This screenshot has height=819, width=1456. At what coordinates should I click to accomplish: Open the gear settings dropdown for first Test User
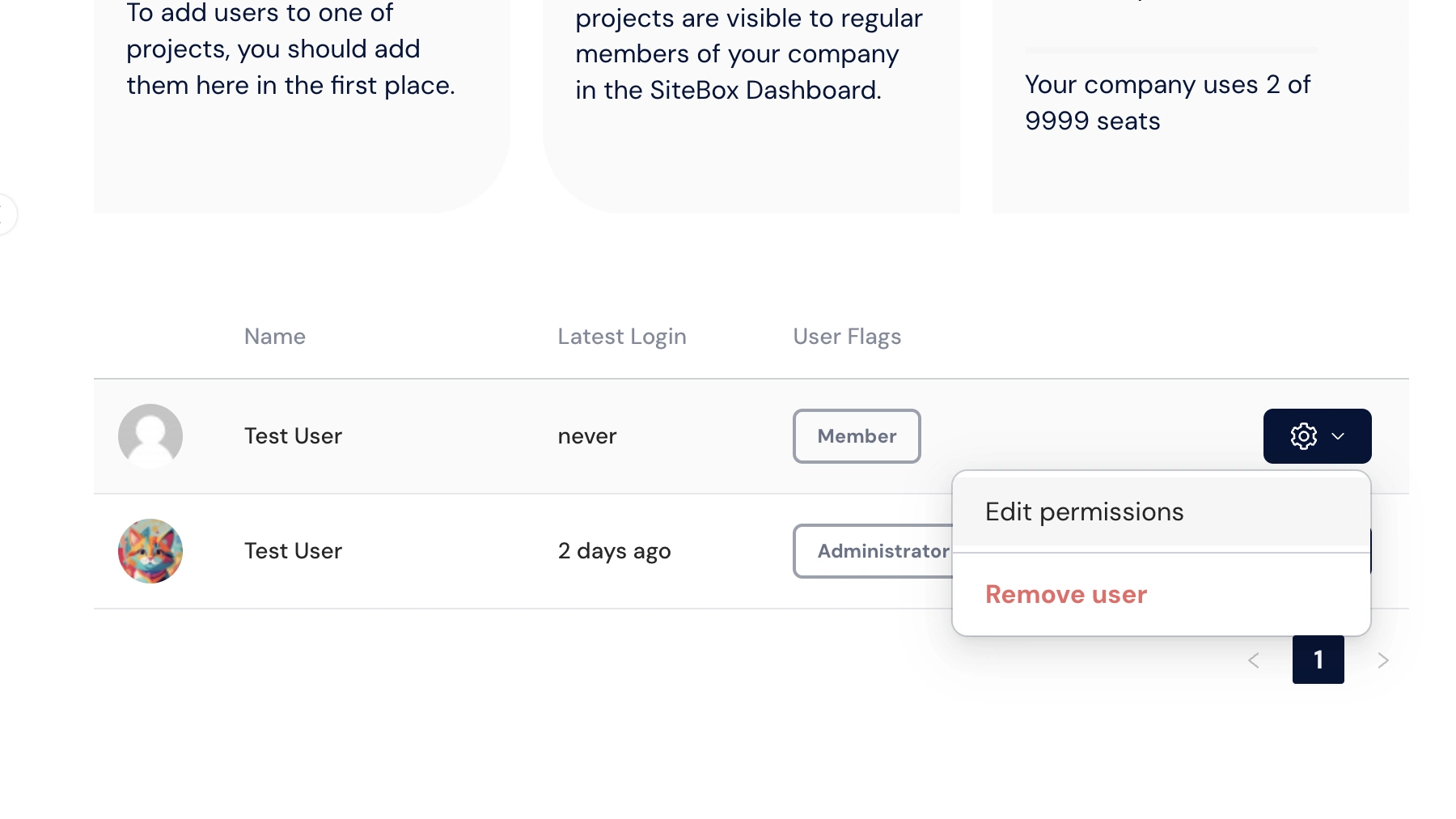coord(1317,436)
